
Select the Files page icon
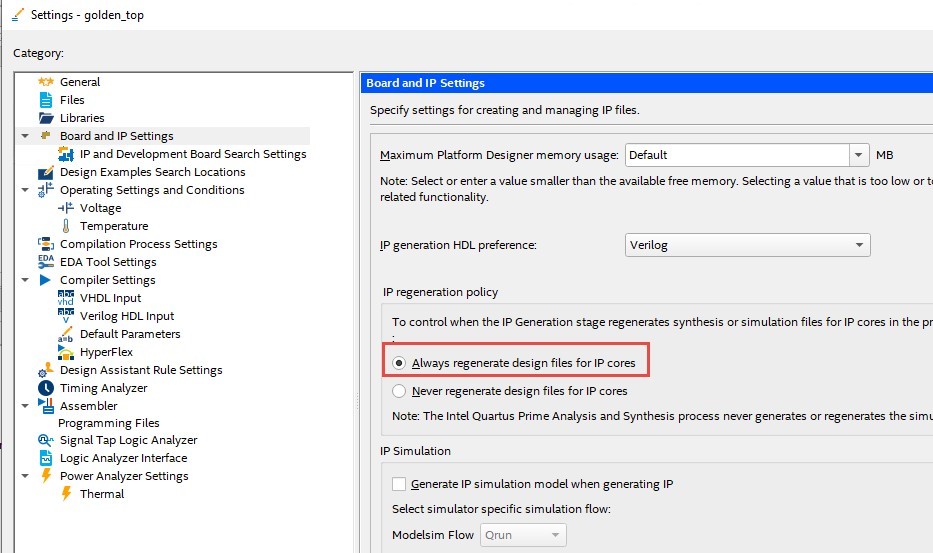45,100
